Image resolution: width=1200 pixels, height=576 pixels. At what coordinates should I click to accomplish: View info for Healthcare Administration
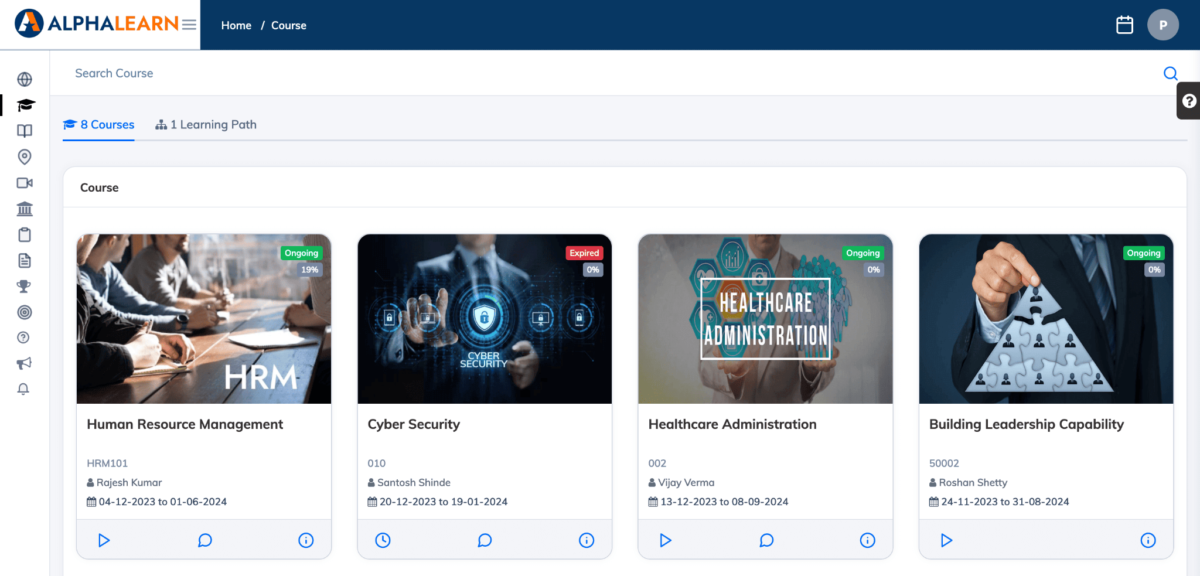868,540
